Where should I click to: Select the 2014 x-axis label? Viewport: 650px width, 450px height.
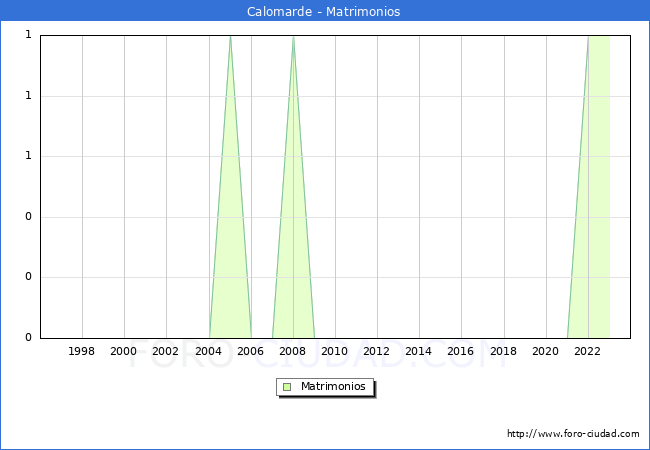click(419, 351)
